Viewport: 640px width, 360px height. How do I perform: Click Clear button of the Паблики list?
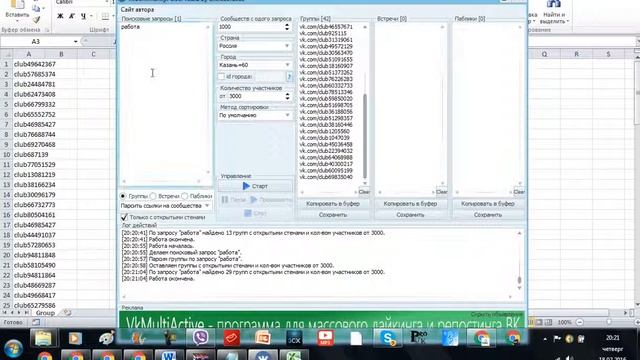[519, 192]
